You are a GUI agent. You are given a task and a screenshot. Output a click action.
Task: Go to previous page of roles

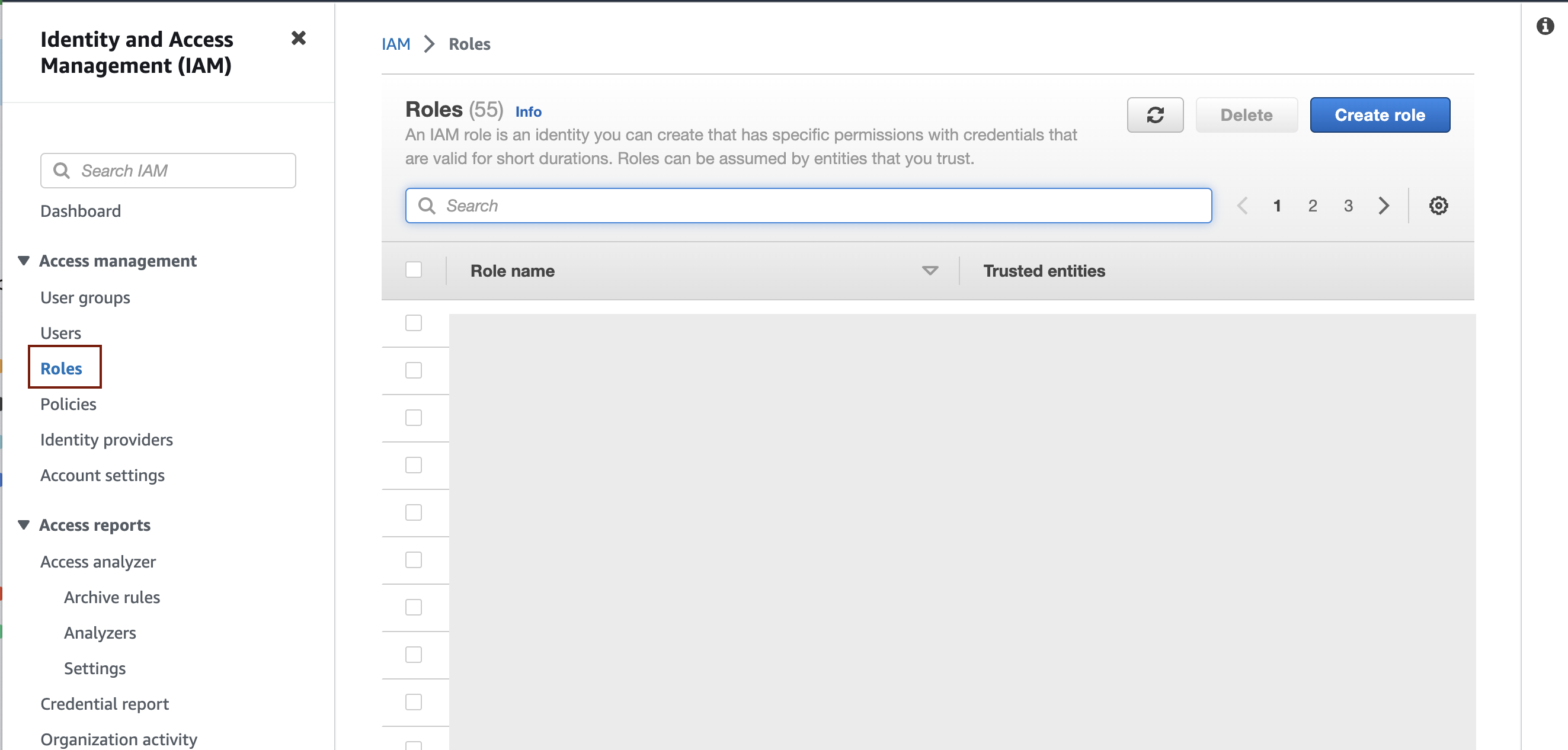click(x=1242, y=206)
